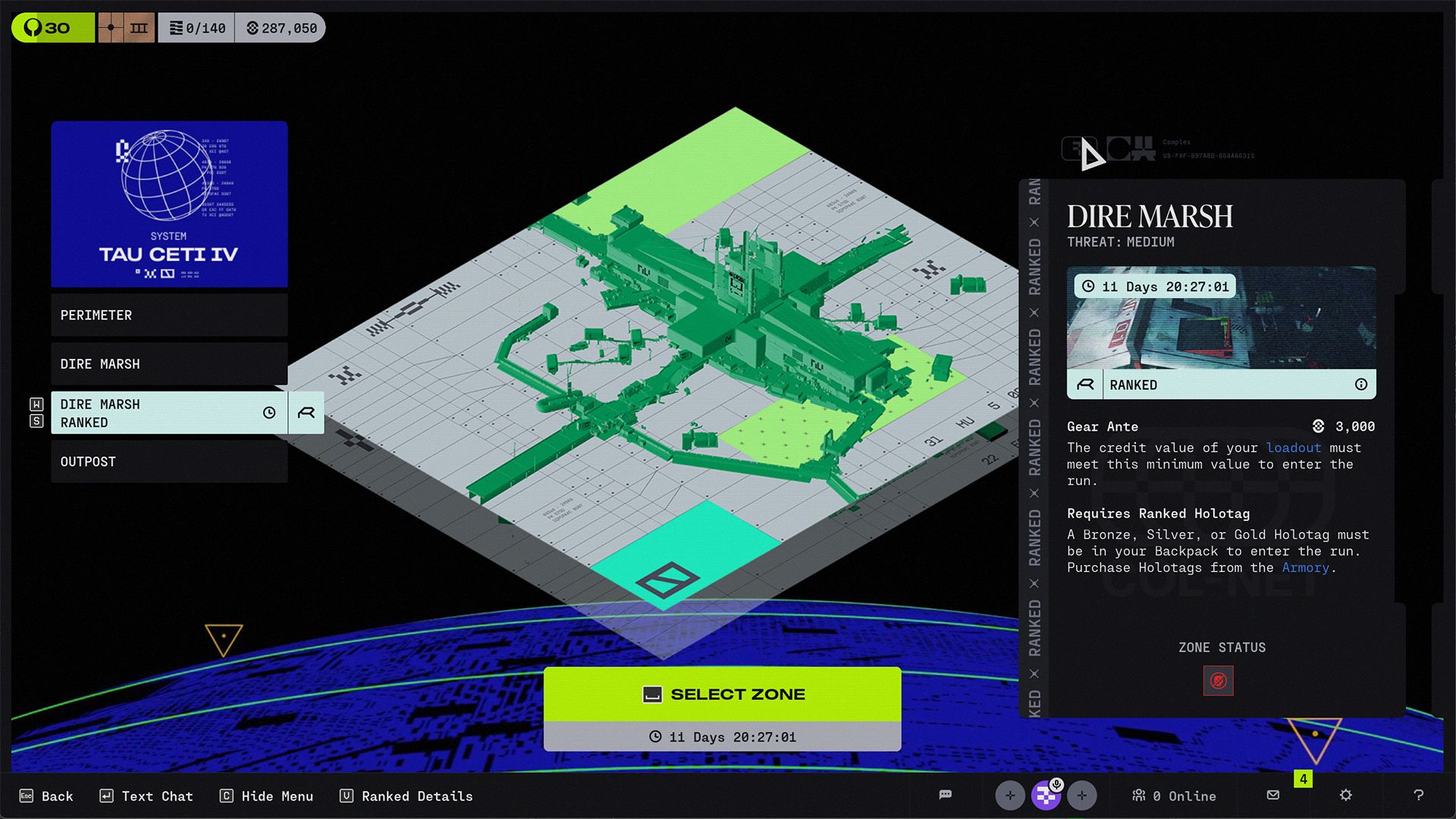Click the info icon on Ranked bar
The width and height of the screenshot is (1456, 819).
tap(1361, 384)
